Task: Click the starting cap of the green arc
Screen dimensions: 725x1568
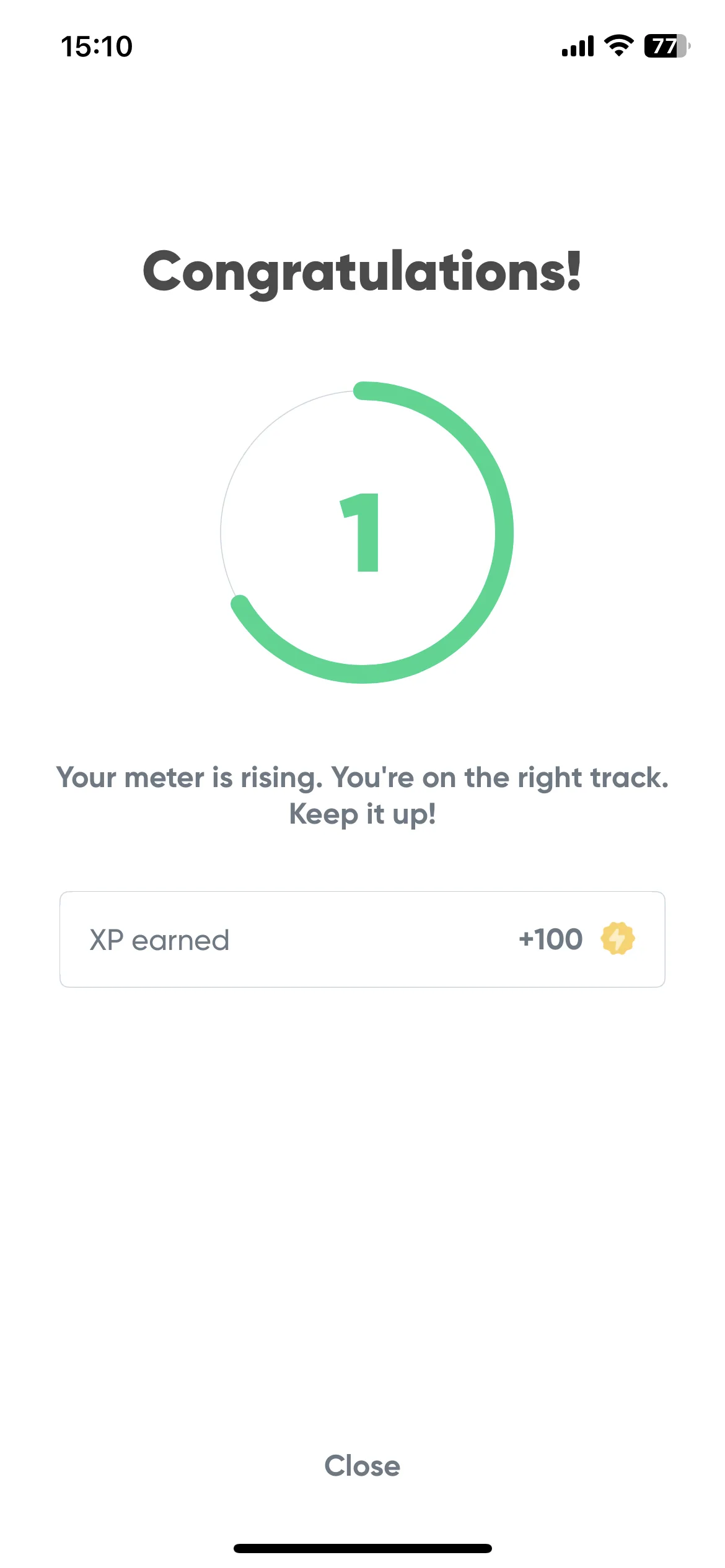Action: tap(362, 391)
